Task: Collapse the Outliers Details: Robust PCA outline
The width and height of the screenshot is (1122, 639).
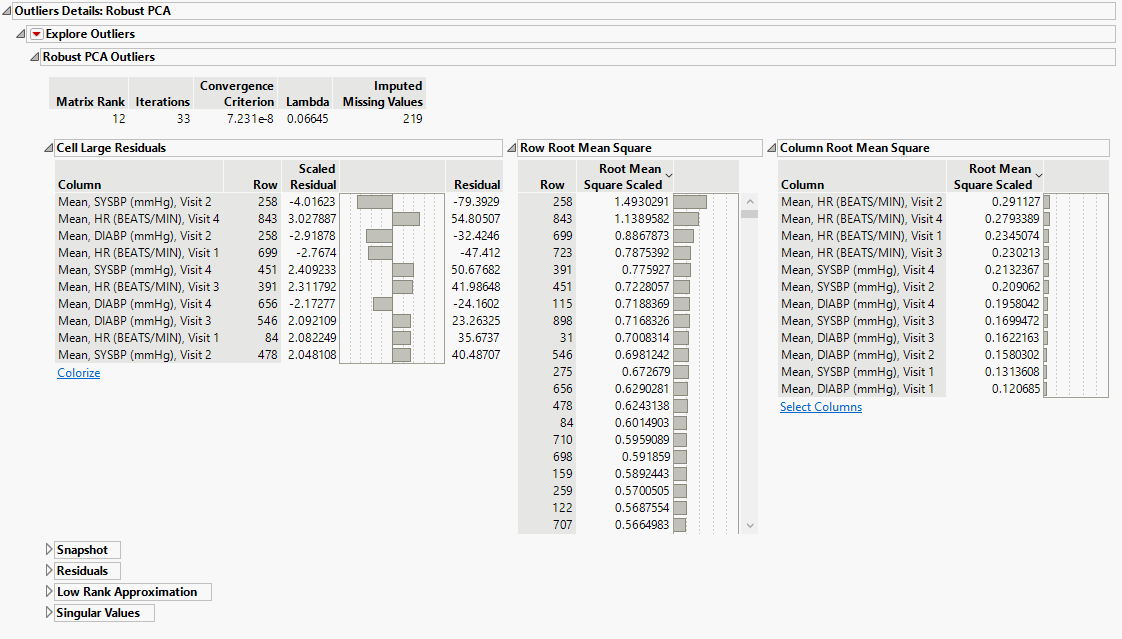Action: pyautogui.click(x=7, y=11)
